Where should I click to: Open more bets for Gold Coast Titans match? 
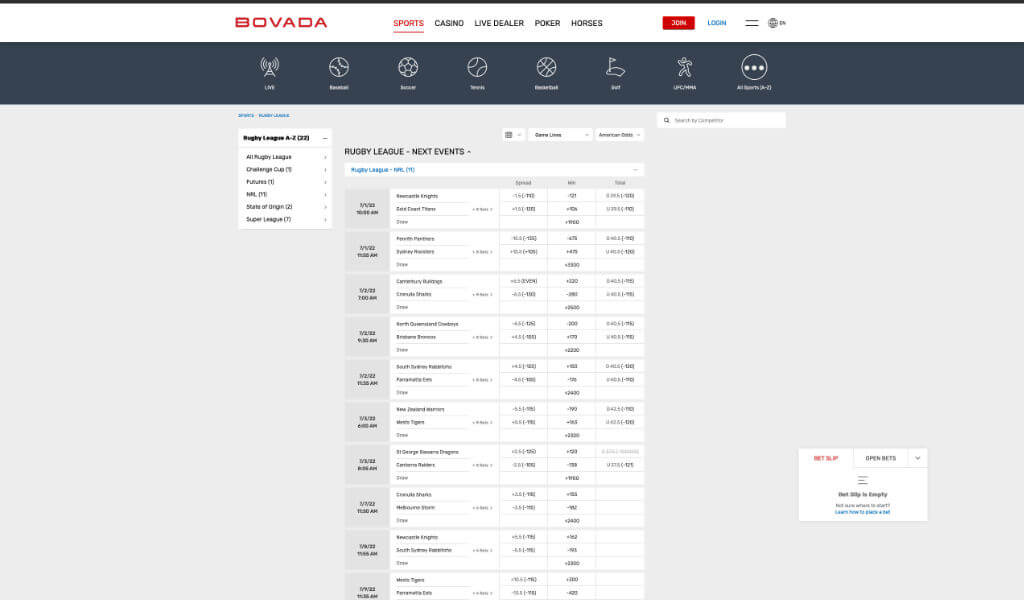(482, 210)
